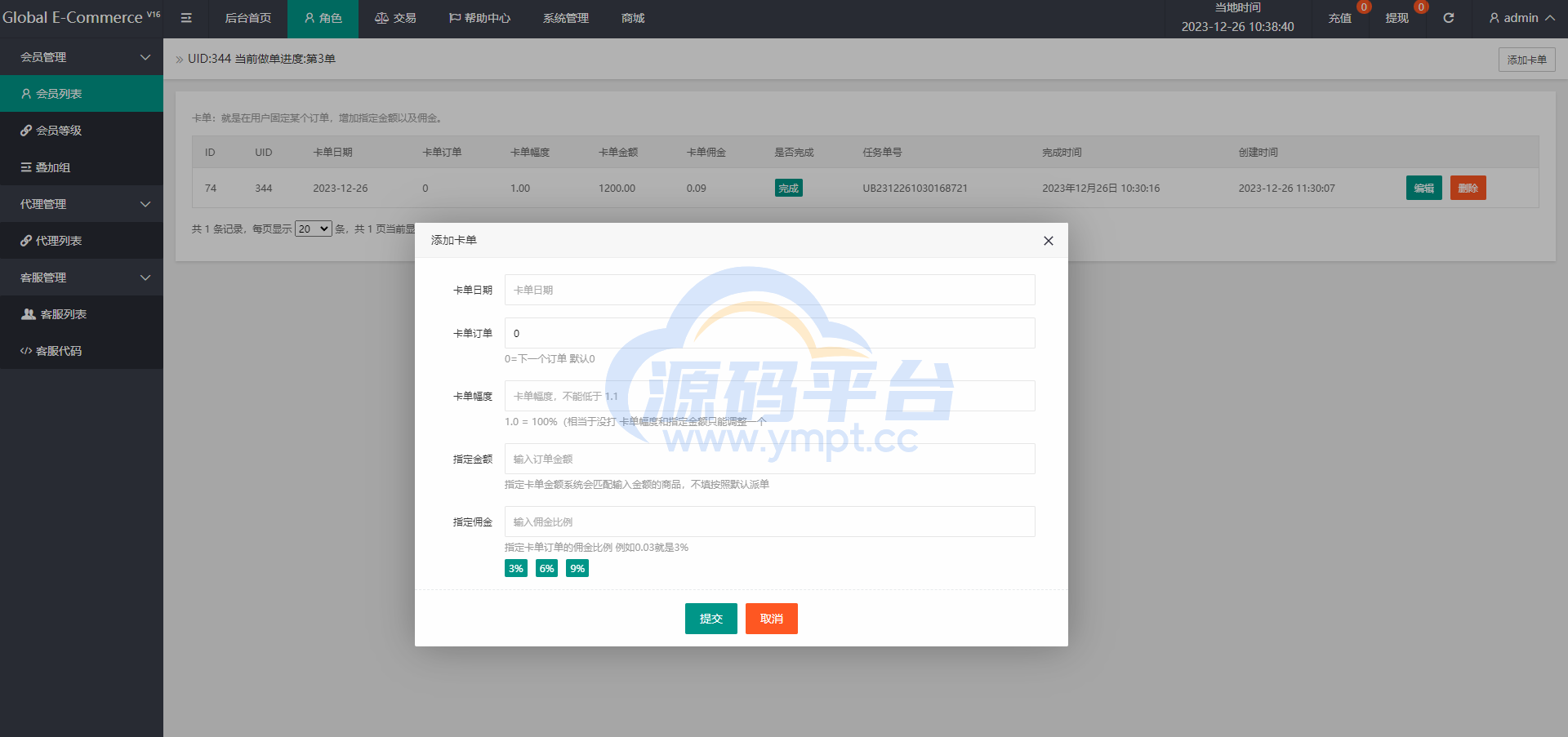Viewport: 1568px width, 737px height.
Task: Click the 卡单金额 value 1200.00
Action: 617,189
